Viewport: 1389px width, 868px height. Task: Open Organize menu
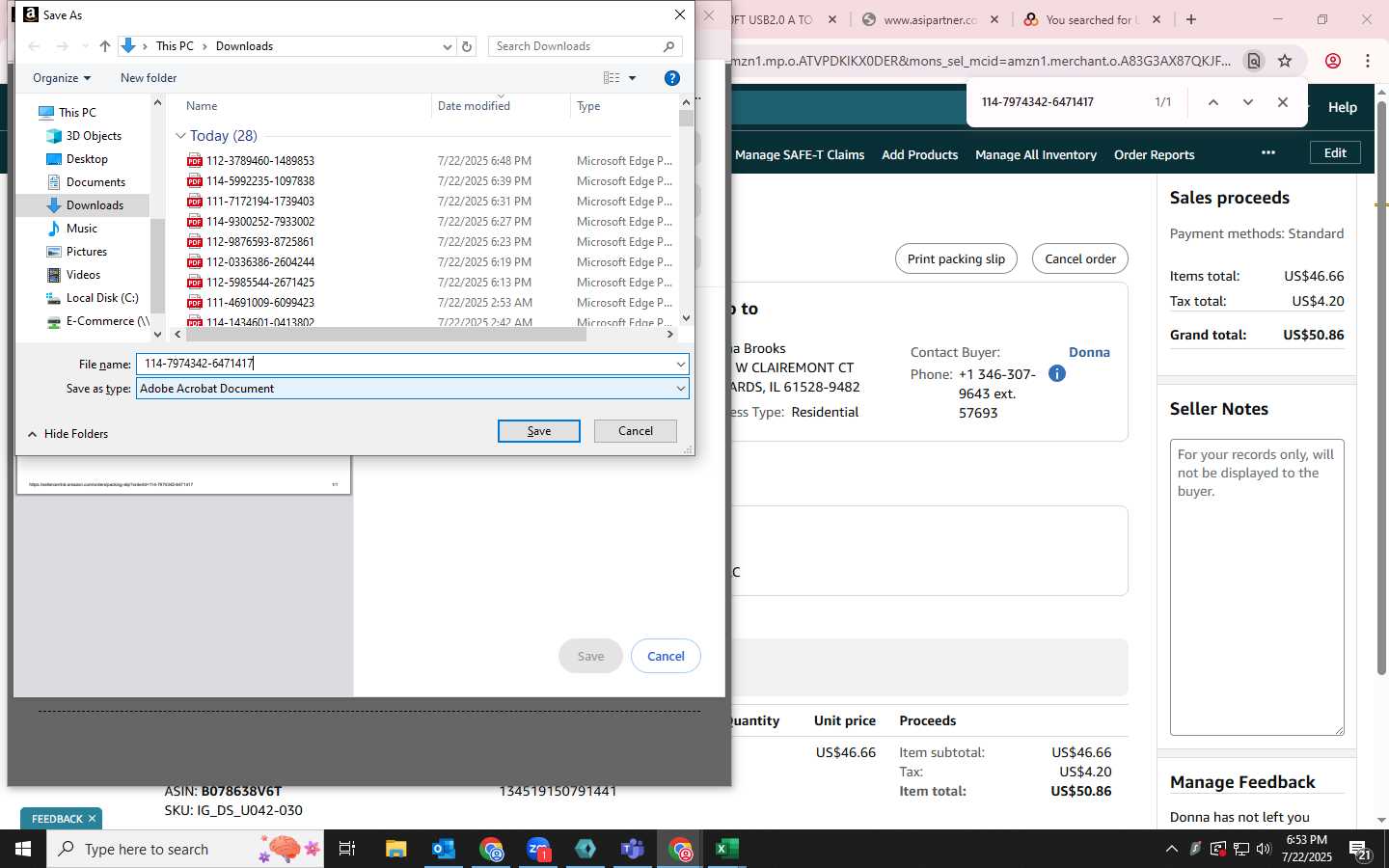pos(62,78)
